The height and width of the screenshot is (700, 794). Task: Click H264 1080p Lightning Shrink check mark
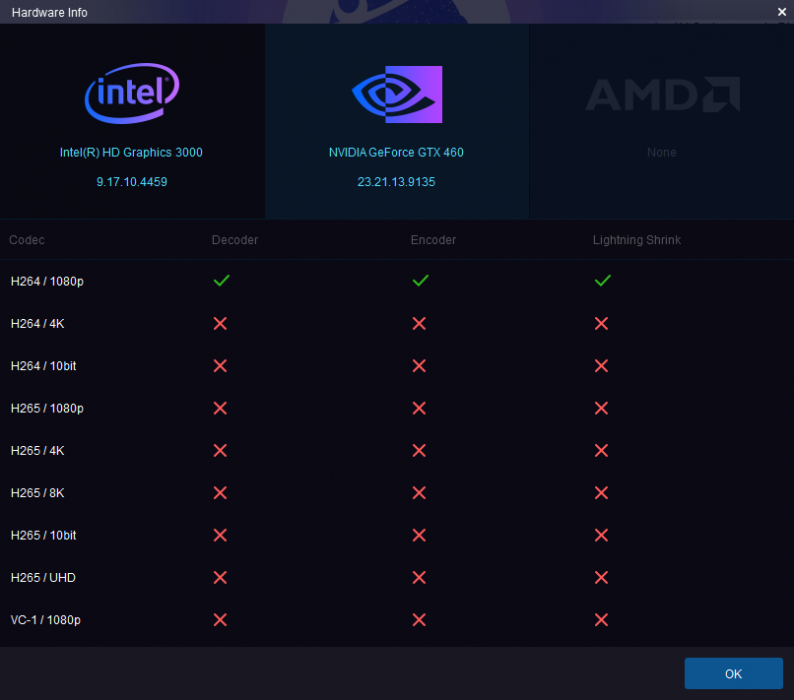tap(602, 281)
